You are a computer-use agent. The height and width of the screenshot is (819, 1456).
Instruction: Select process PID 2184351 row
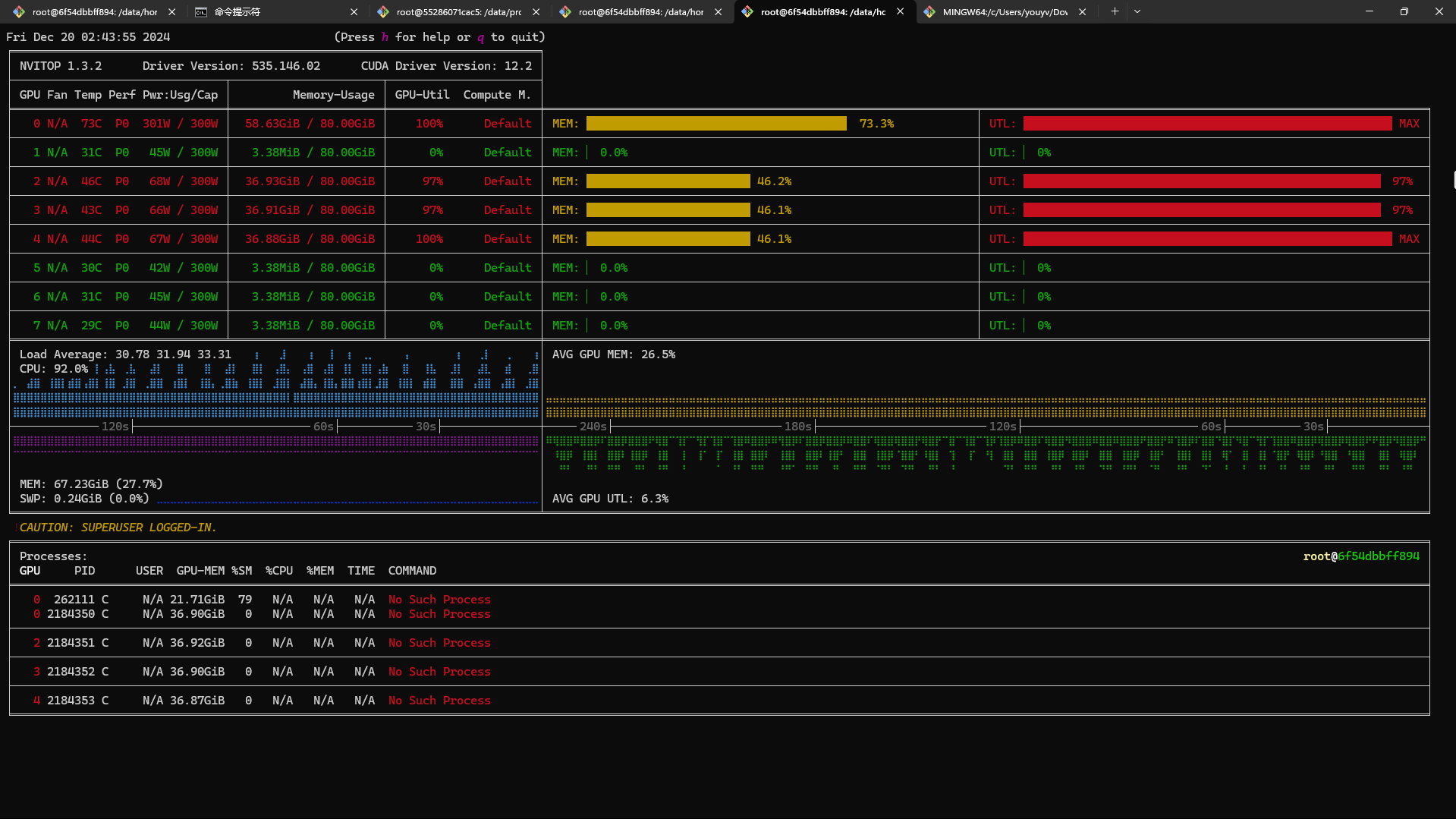point(719,643)
